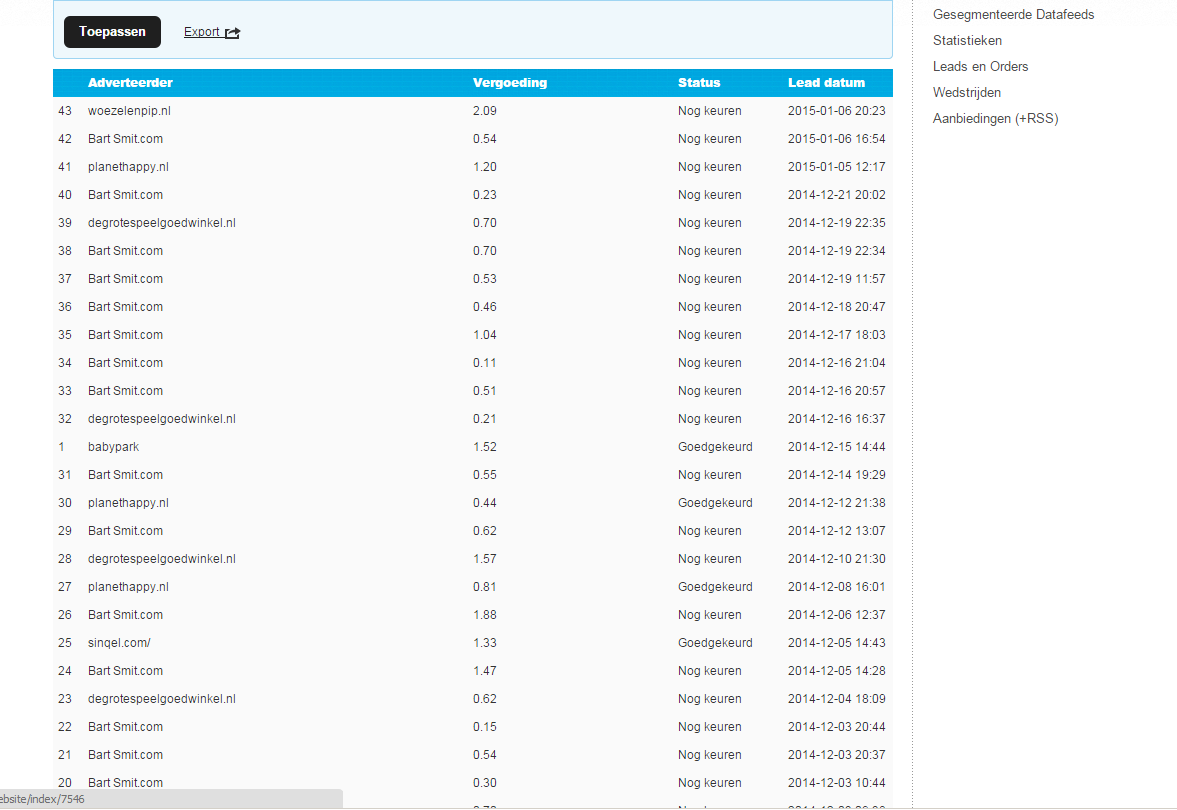Click the 1.52 vergoeding value
Viewport: 1177px width, 810px height.
click(x=485, y=447)
